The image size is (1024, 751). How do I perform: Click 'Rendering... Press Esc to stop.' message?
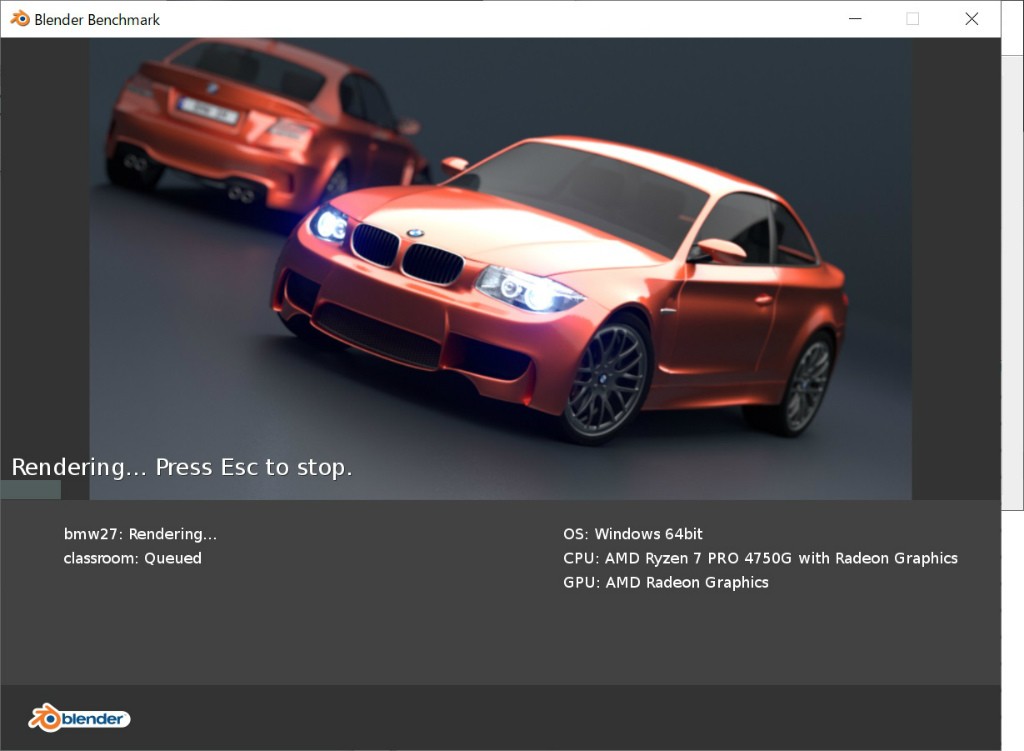[182, 468]
